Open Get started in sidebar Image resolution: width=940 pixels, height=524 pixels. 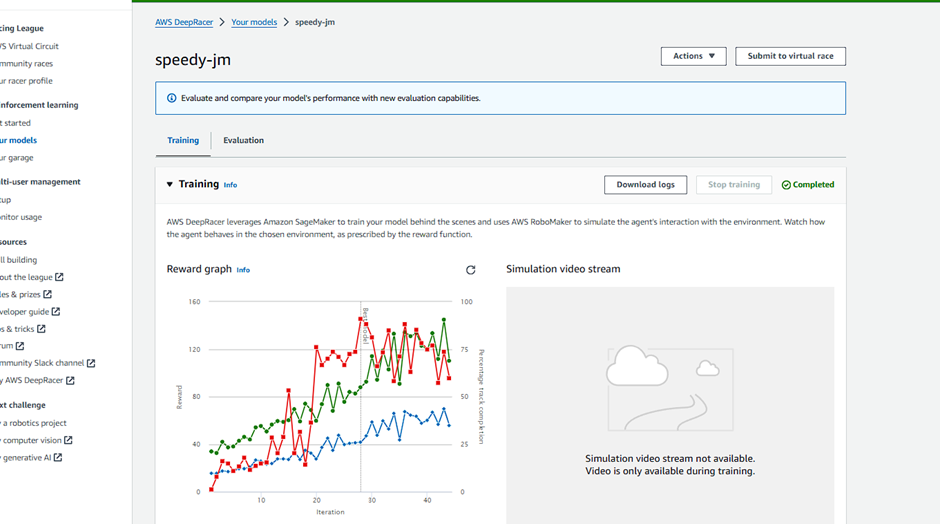click(15, 123)
